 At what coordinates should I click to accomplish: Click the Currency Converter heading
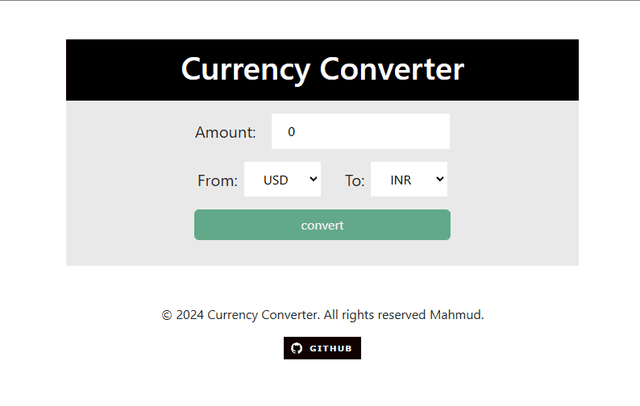pos(322,70)
